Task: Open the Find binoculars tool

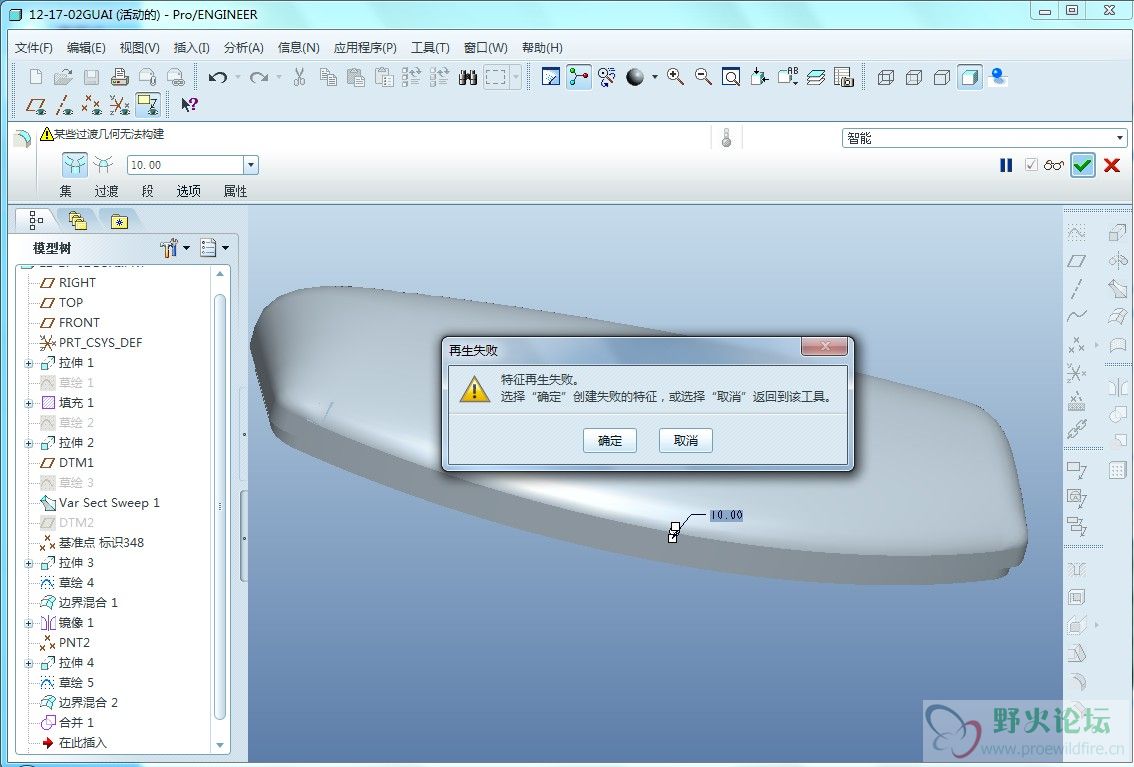Action: tap(468, 77)
